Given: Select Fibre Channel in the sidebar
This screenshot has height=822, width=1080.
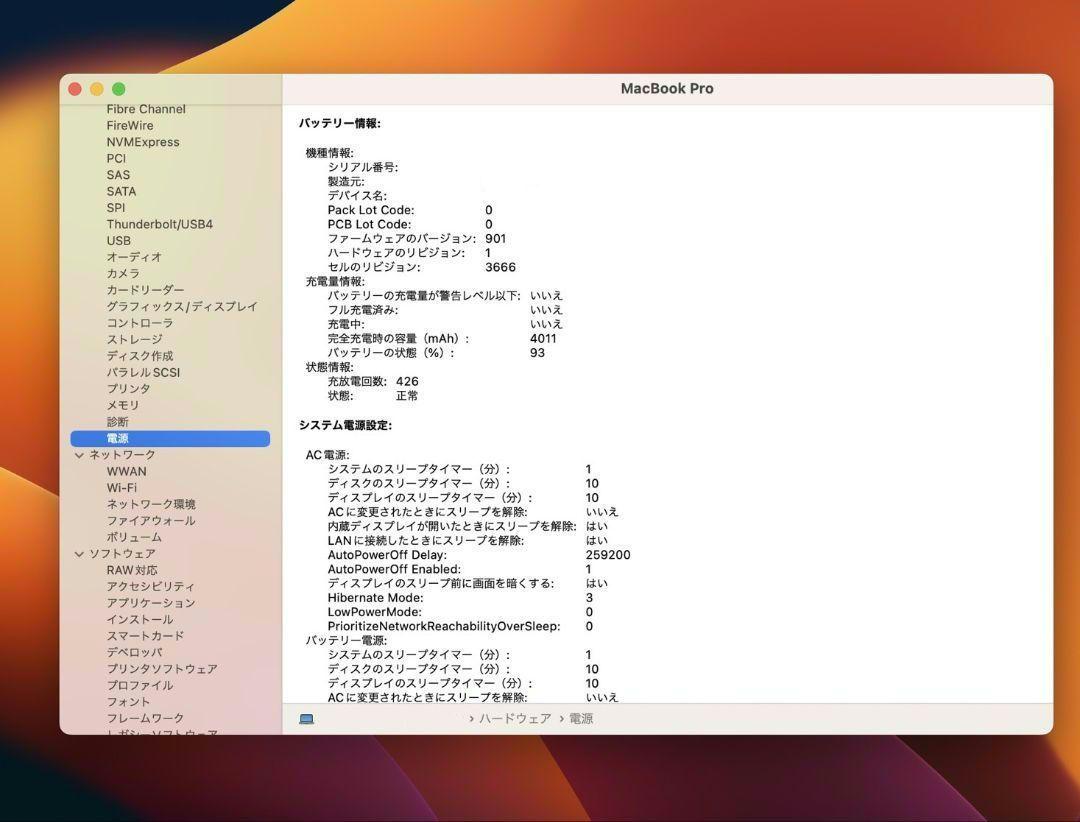Looking at the screenshot, I should [x=146, y=109].
